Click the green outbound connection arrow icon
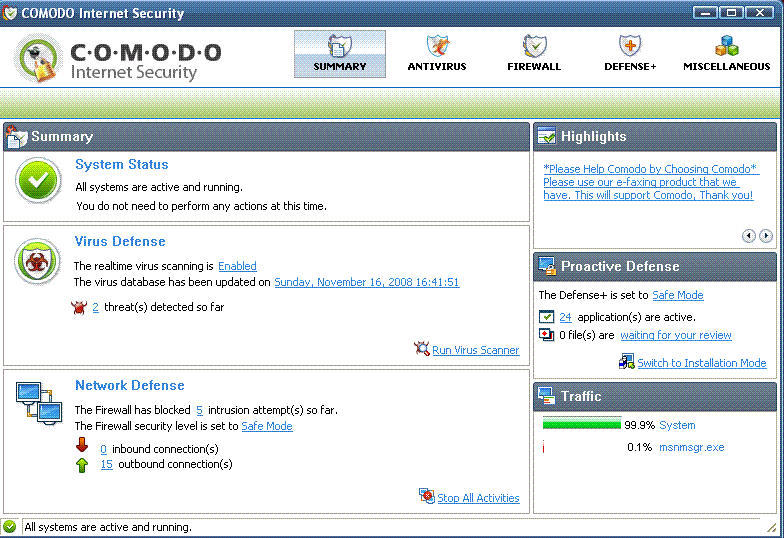Viewport: 784px width, 538px height. coord(82,465)
